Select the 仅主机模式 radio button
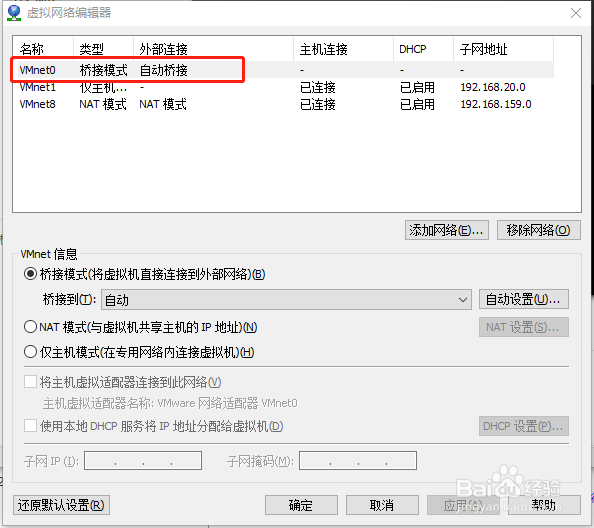Viewport: 594px width, 528px height. point(30,352)
